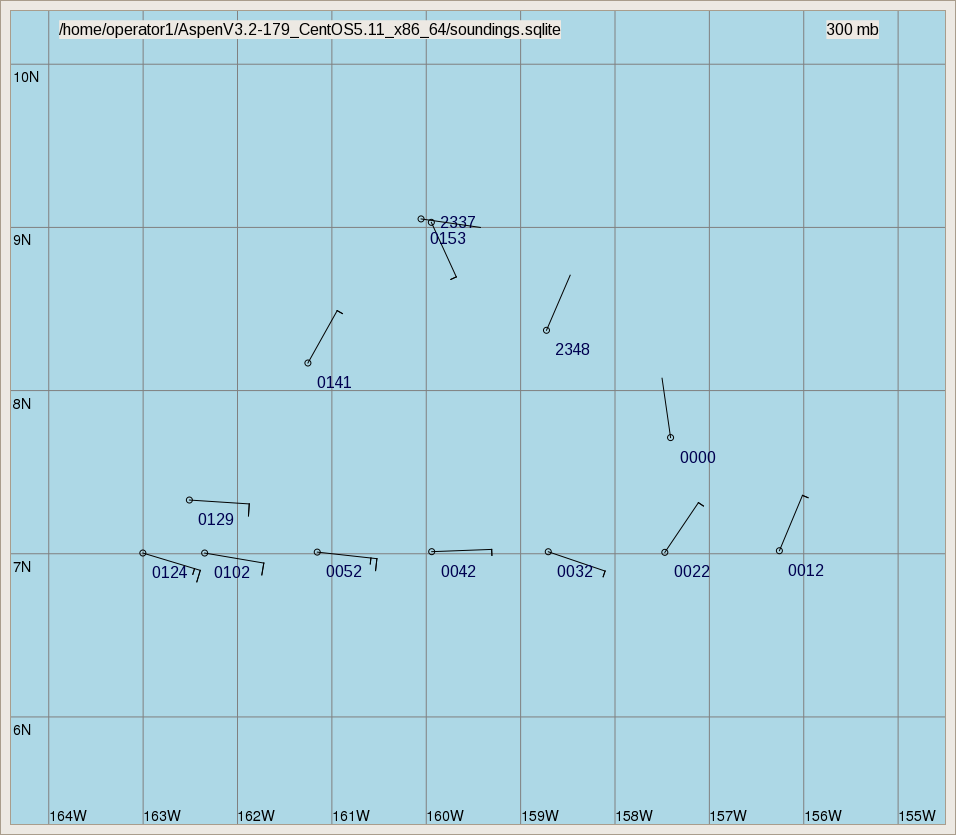The height and width of the screenshot is (835, 956).
Task: Click the 7N latitude label
Action: (22, 567)
